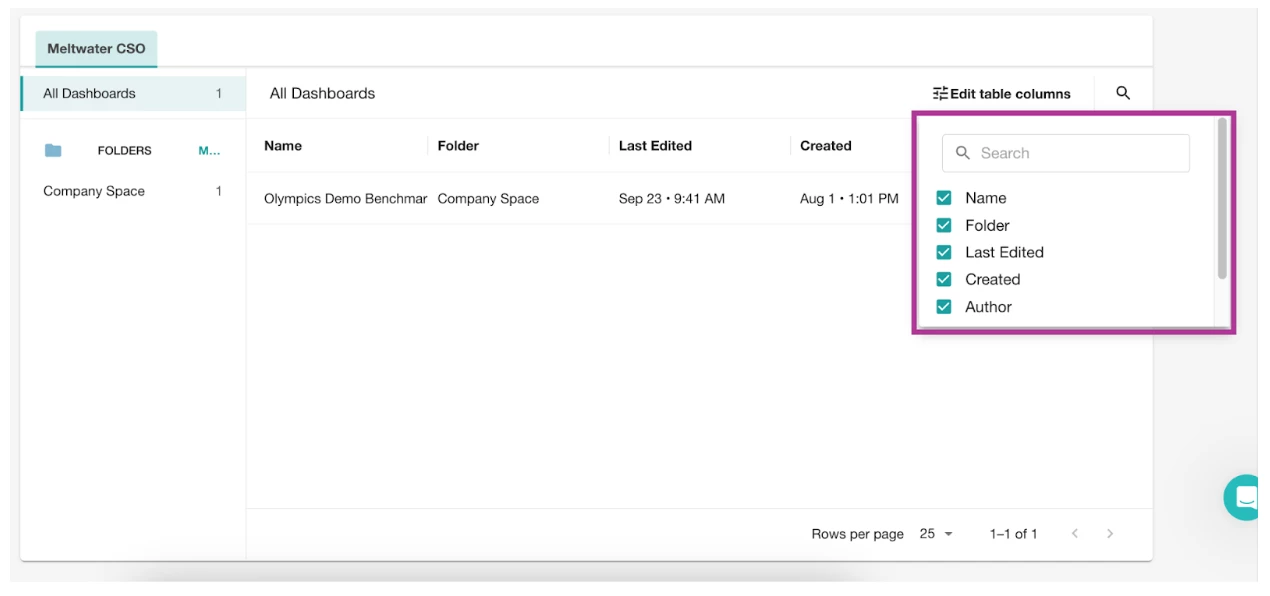Click the Edit table columns button
This screenshot has height=596, width=1270.
click(x=1001, y=94)
